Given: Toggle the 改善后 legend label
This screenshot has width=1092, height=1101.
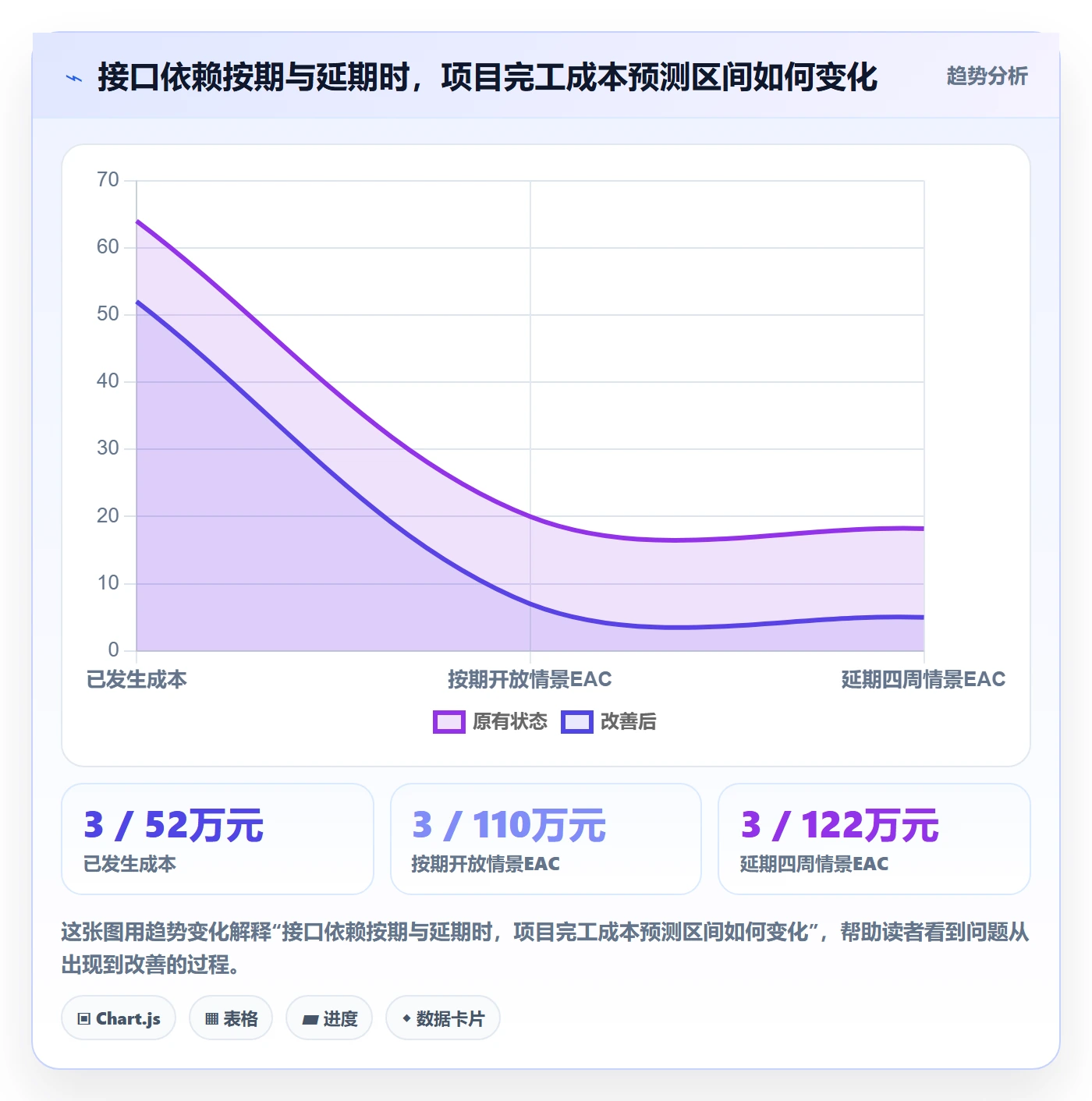Looking at the screenshot, I should pyautogui.click(x=629, y=722).
